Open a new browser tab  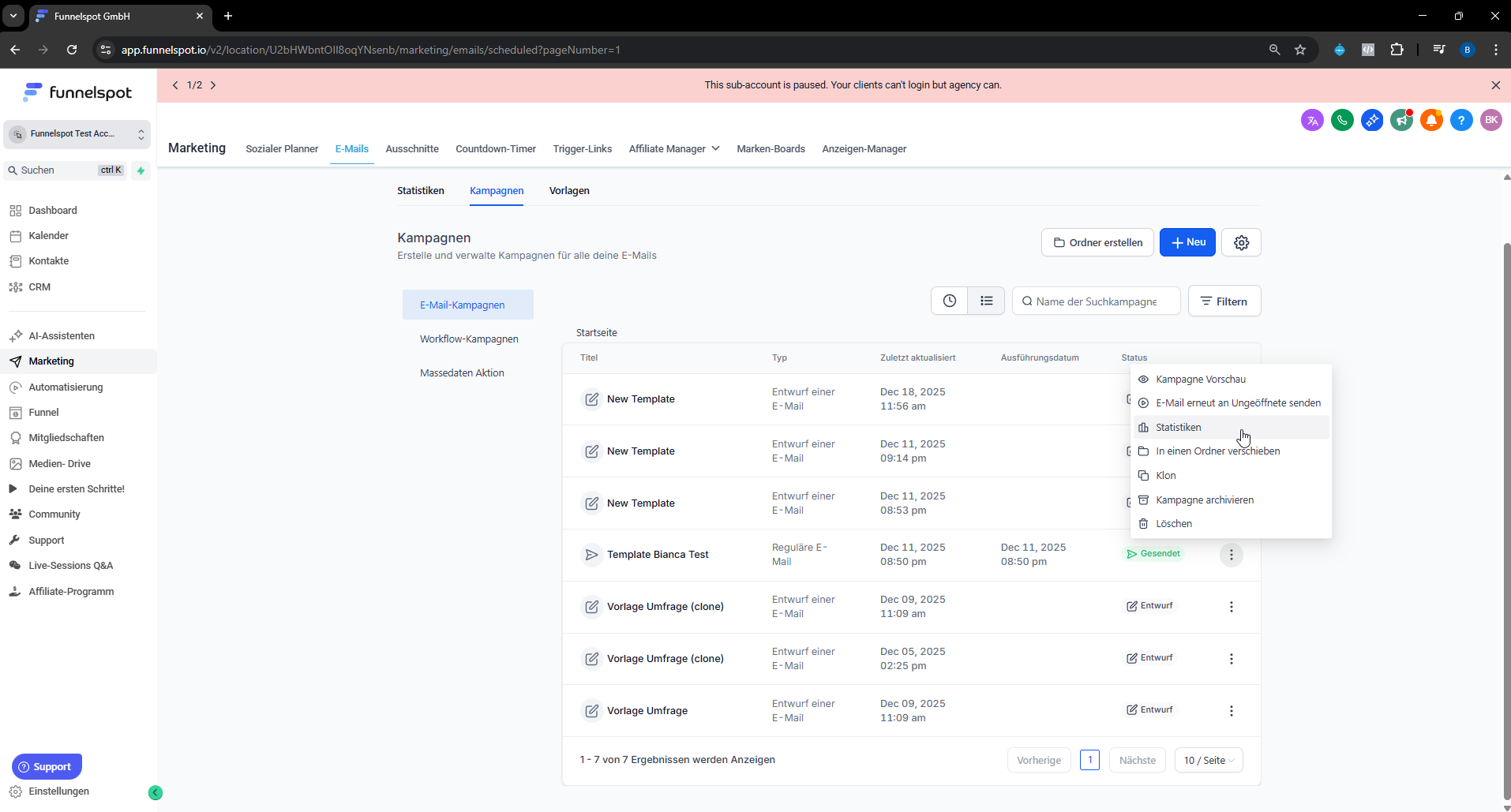point(228,16)
